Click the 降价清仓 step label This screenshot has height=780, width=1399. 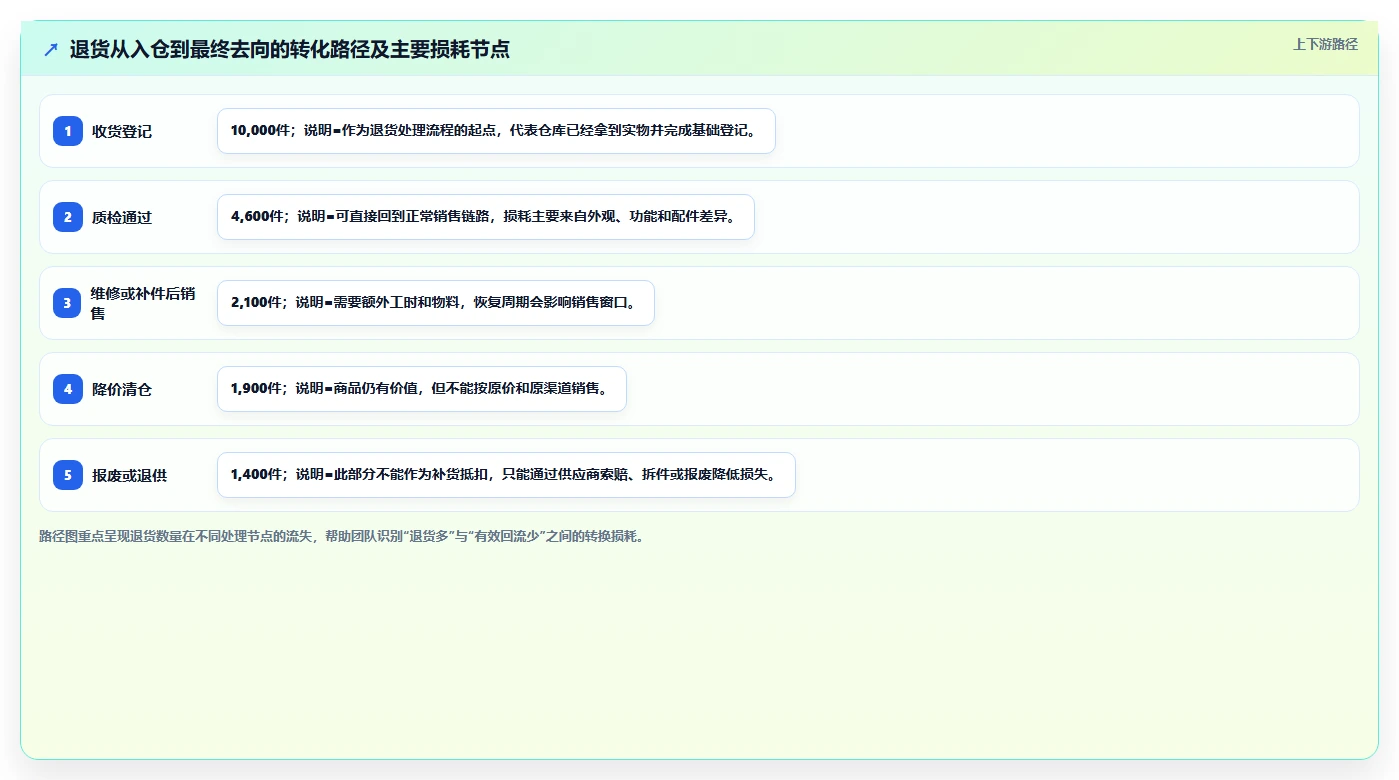click(x=122, y=389)
